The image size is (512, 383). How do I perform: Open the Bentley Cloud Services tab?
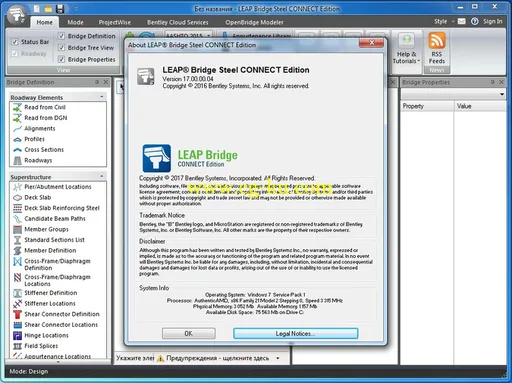(178, 22)
